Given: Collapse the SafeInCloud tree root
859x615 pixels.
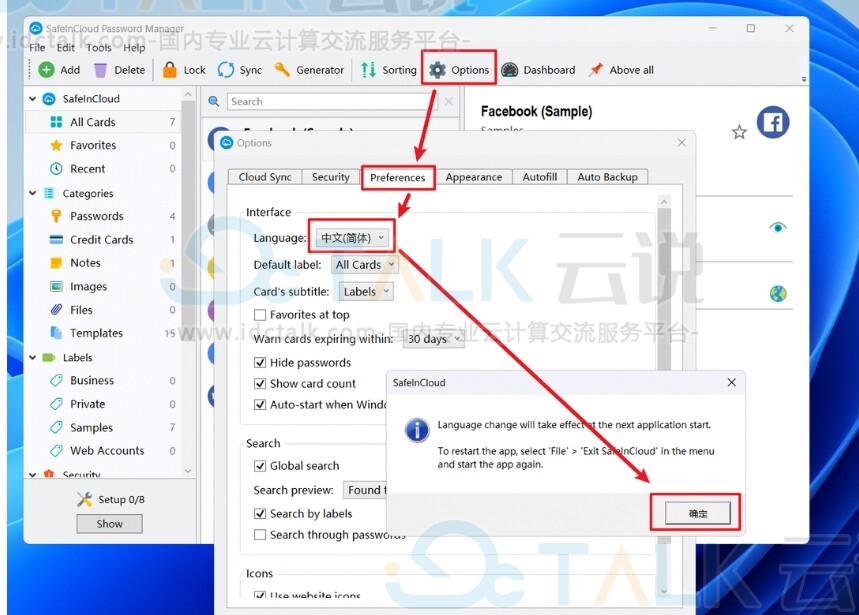Looking at the screenshot, I should (33, 99).
